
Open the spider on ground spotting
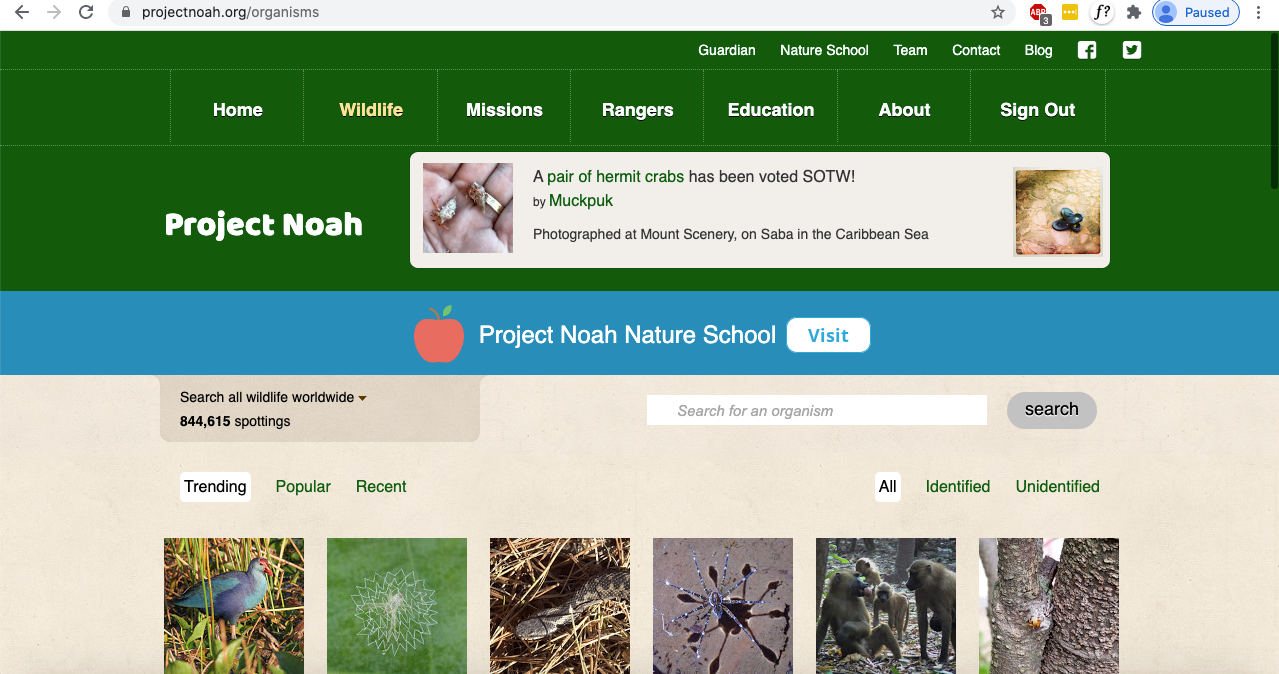click(x=723, y=606)
